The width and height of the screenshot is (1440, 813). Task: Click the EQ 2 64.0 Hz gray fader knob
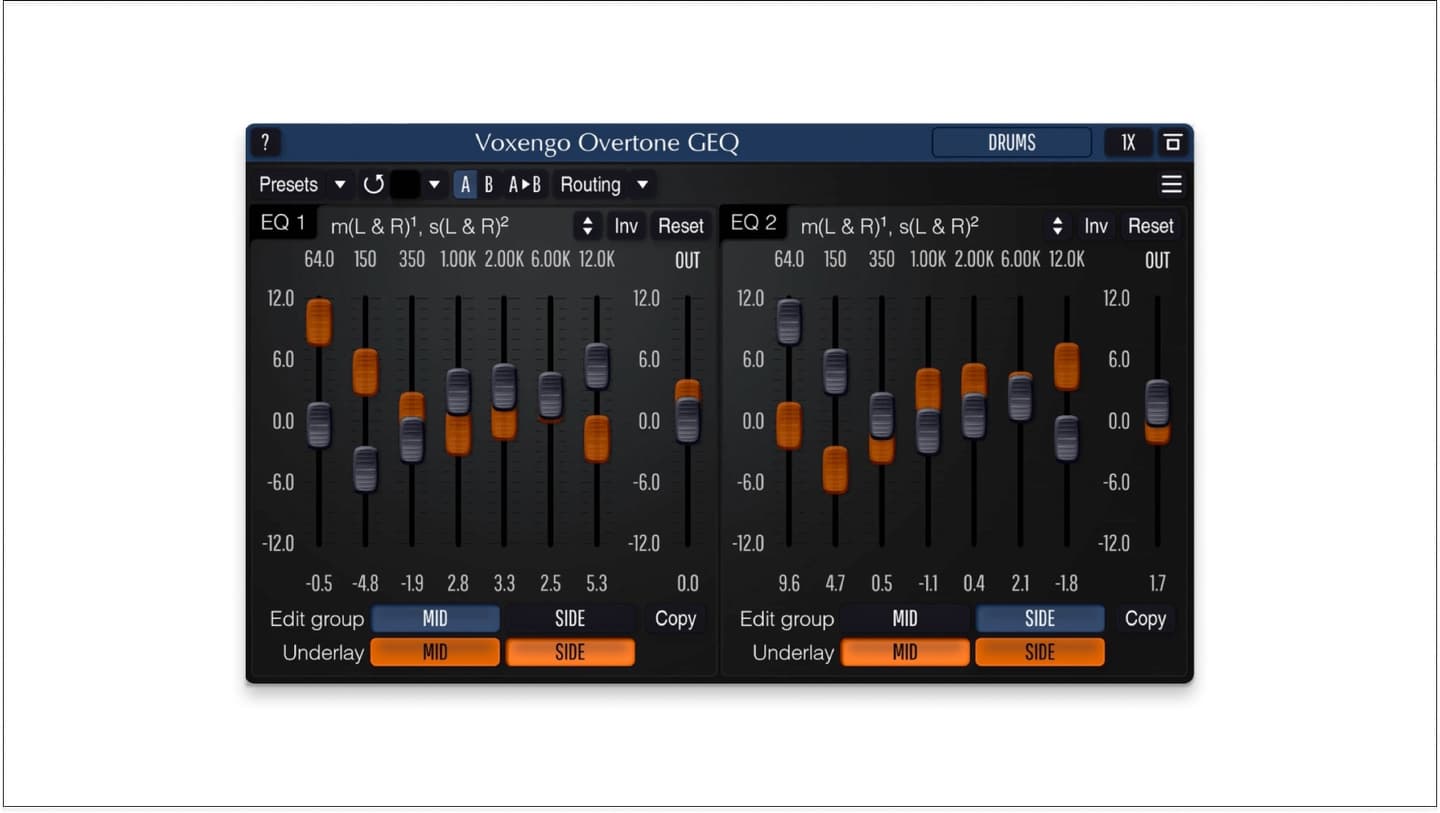[x=789, y=322]
